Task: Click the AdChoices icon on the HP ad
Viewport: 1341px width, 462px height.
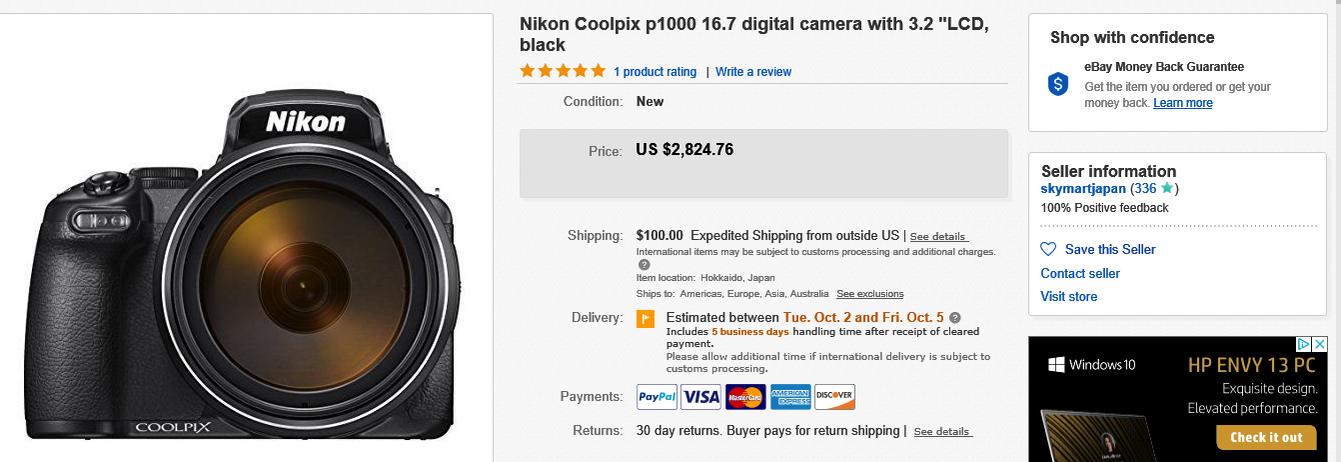Action: click(x=1303, y=344)
